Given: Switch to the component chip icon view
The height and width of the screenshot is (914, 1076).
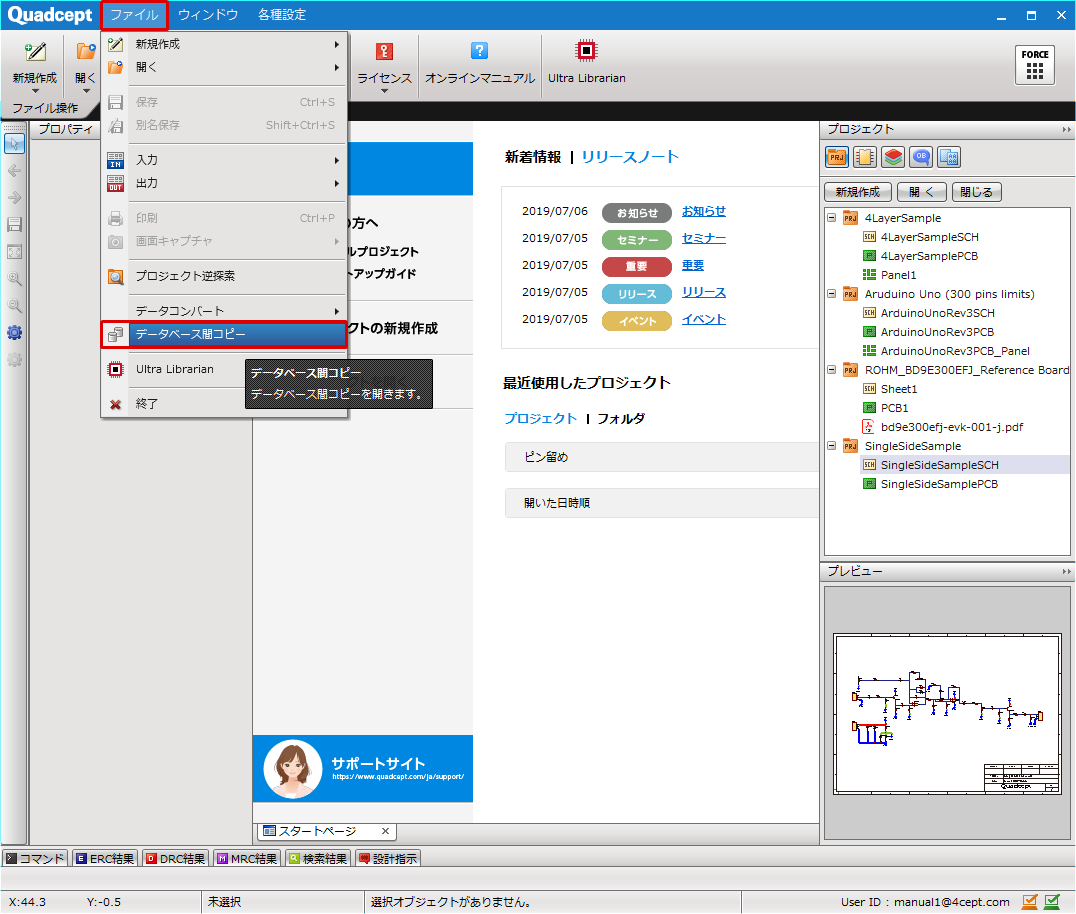Looking at the screenshot, I should point(865,157).
